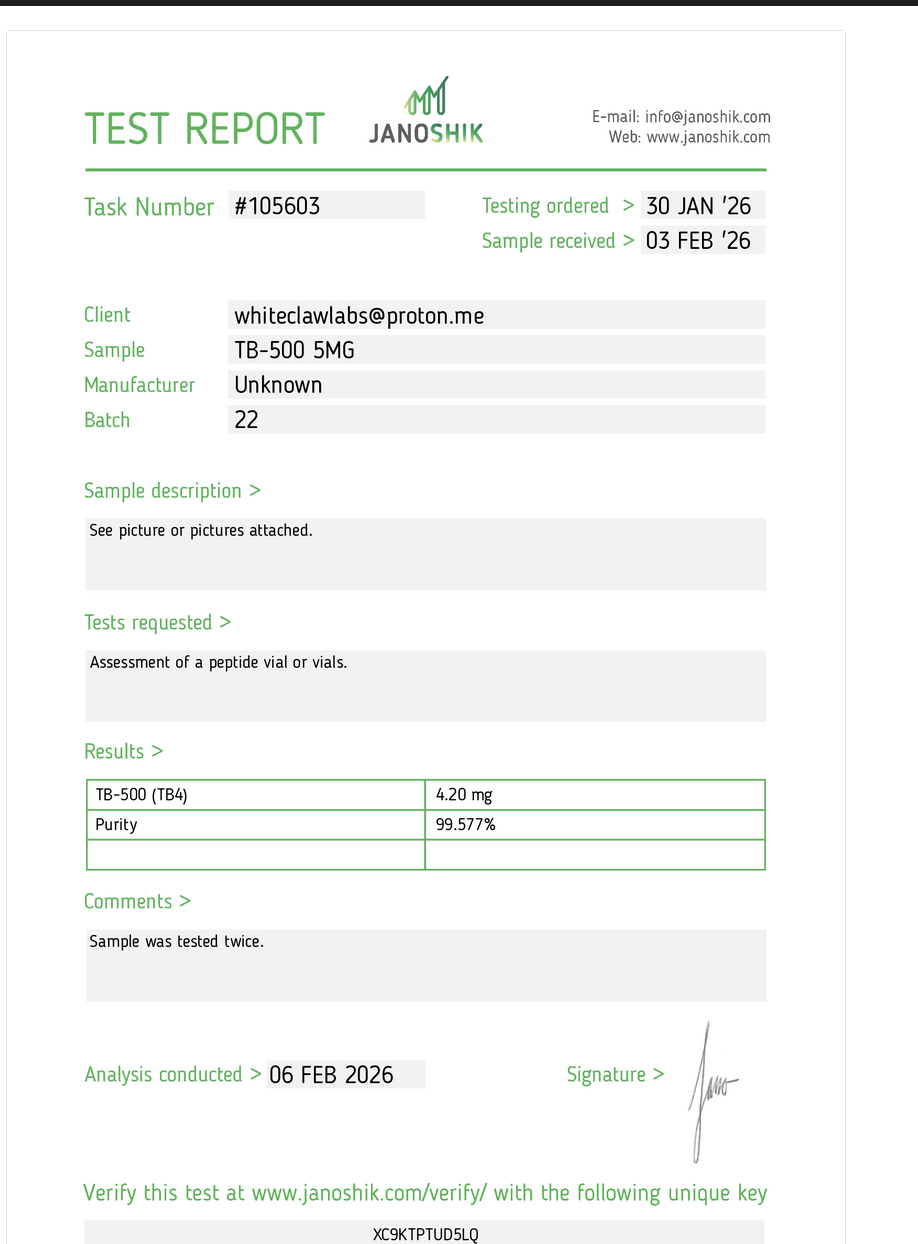
Task: Click the handwritten signature image
Action: (x=712, y=1088)
